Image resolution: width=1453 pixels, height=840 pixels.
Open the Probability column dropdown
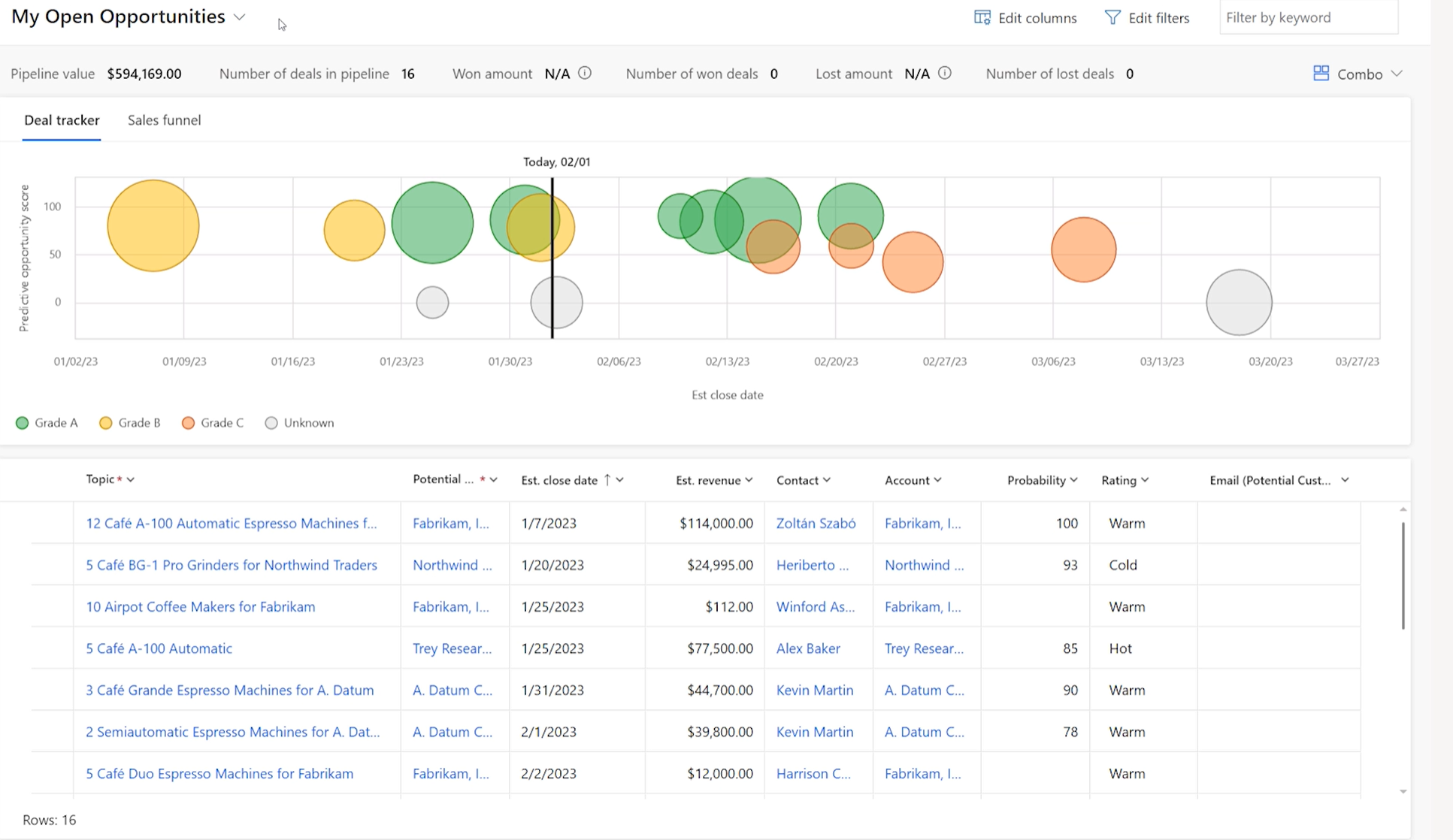1073,479
